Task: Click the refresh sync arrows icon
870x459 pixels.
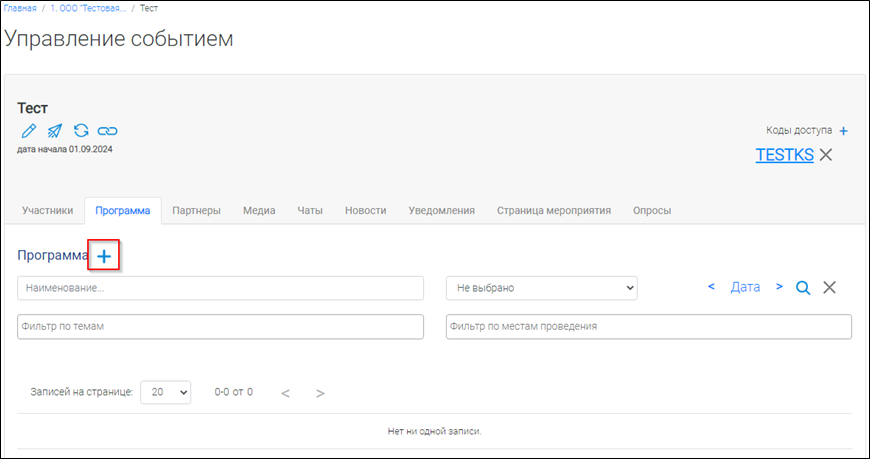Action: (x=81, y=131)
